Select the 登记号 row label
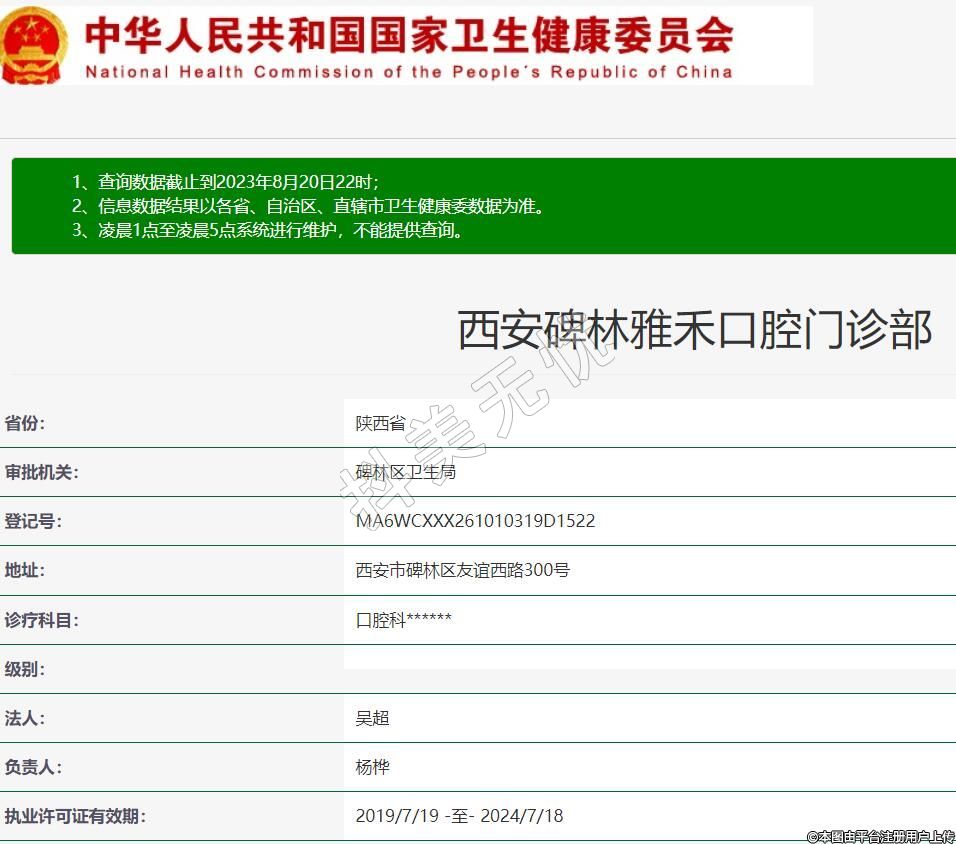Screen dimensions: 956x844 tap(33, 521)
